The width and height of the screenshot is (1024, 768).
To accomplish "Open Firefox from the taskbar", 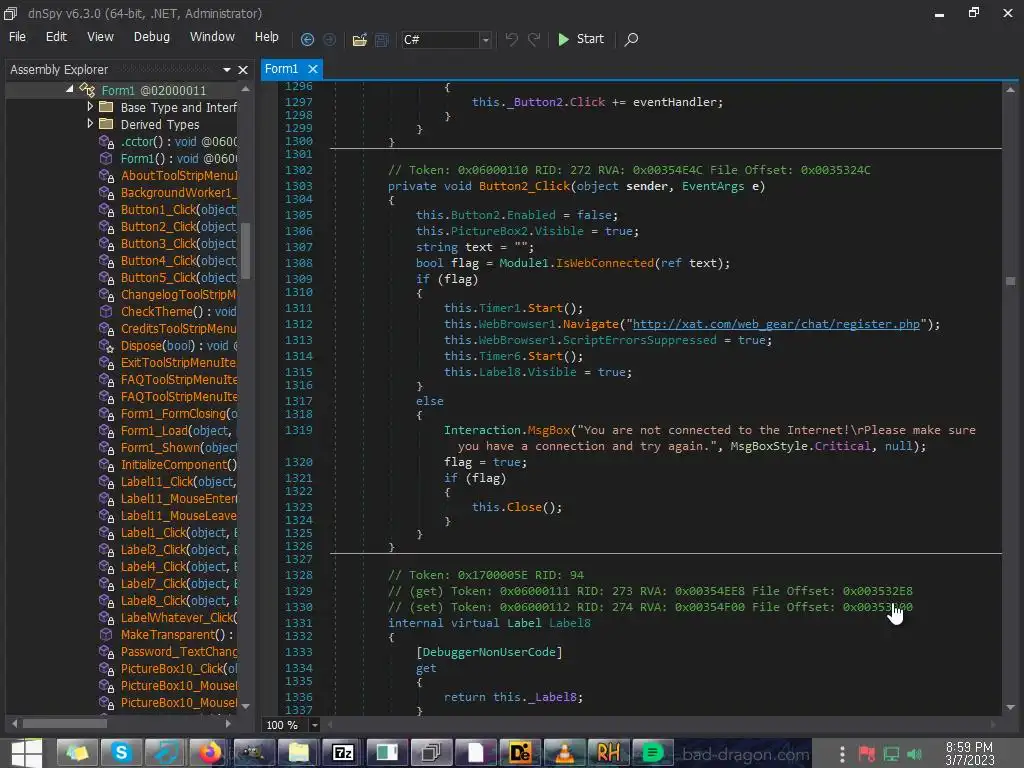I will point(210,752).
